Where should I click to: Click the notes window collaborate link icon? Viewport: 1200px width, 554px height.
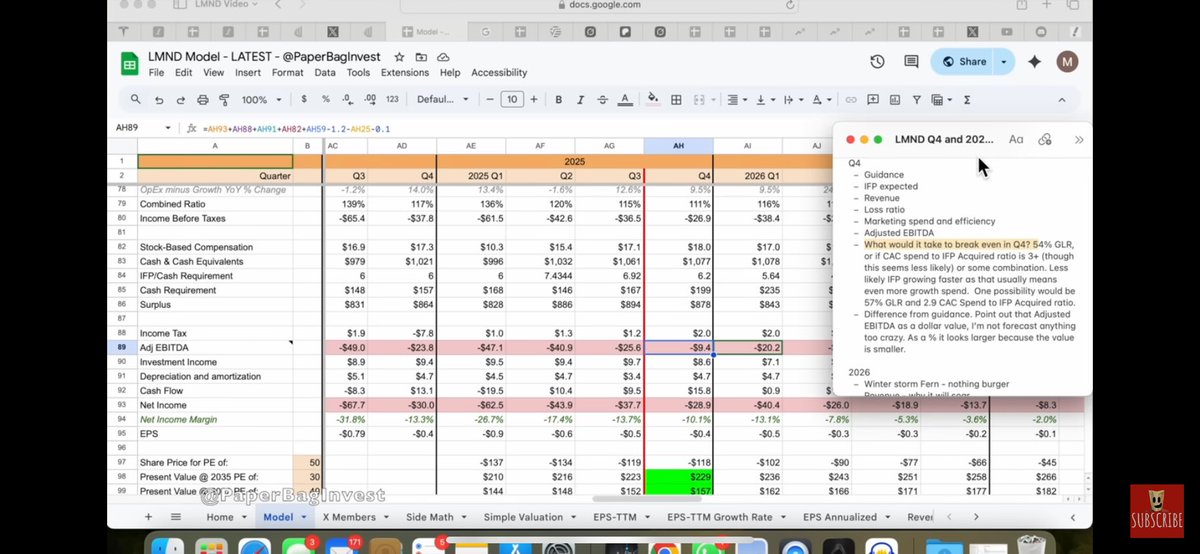[x=1045, y=140]
